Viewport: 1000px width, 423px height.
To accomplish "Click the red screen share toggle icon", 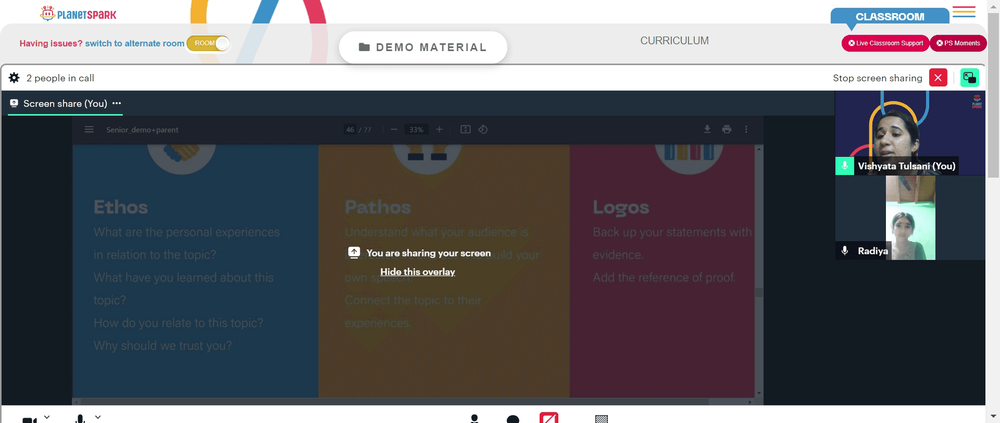I will tap(549, 418).
